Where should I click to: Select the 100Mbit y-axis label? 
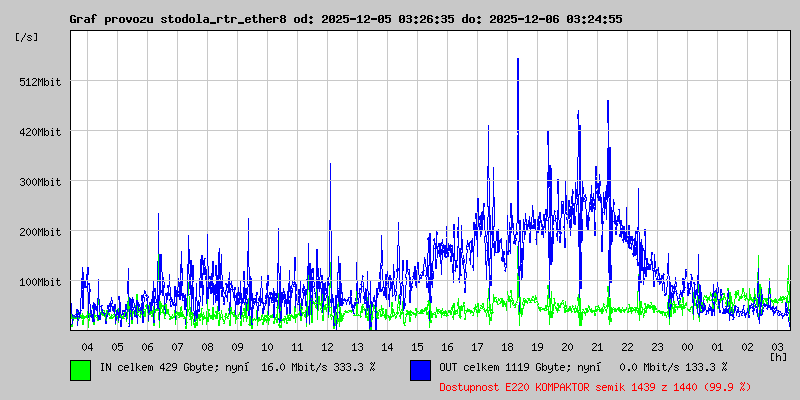click(40, 282)
